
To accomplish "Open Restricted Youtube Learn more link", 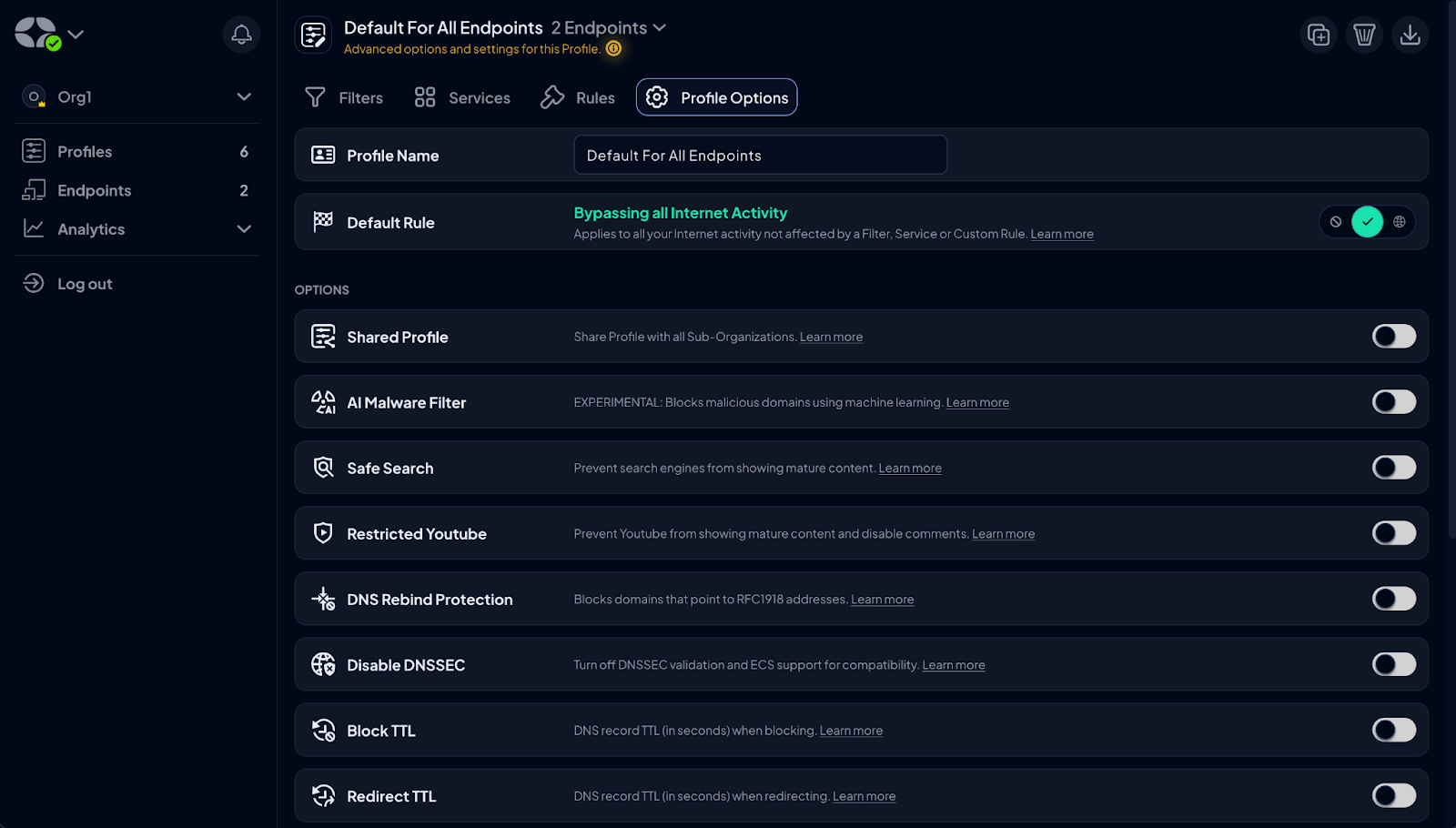I will tap(1003, 533).
